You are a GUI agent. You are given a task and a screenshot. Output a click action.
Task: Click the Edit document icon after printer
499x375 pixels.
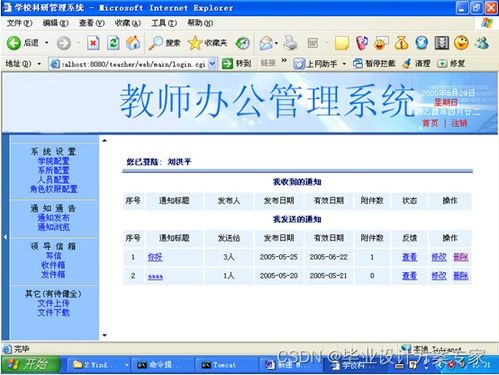point(312,43)
